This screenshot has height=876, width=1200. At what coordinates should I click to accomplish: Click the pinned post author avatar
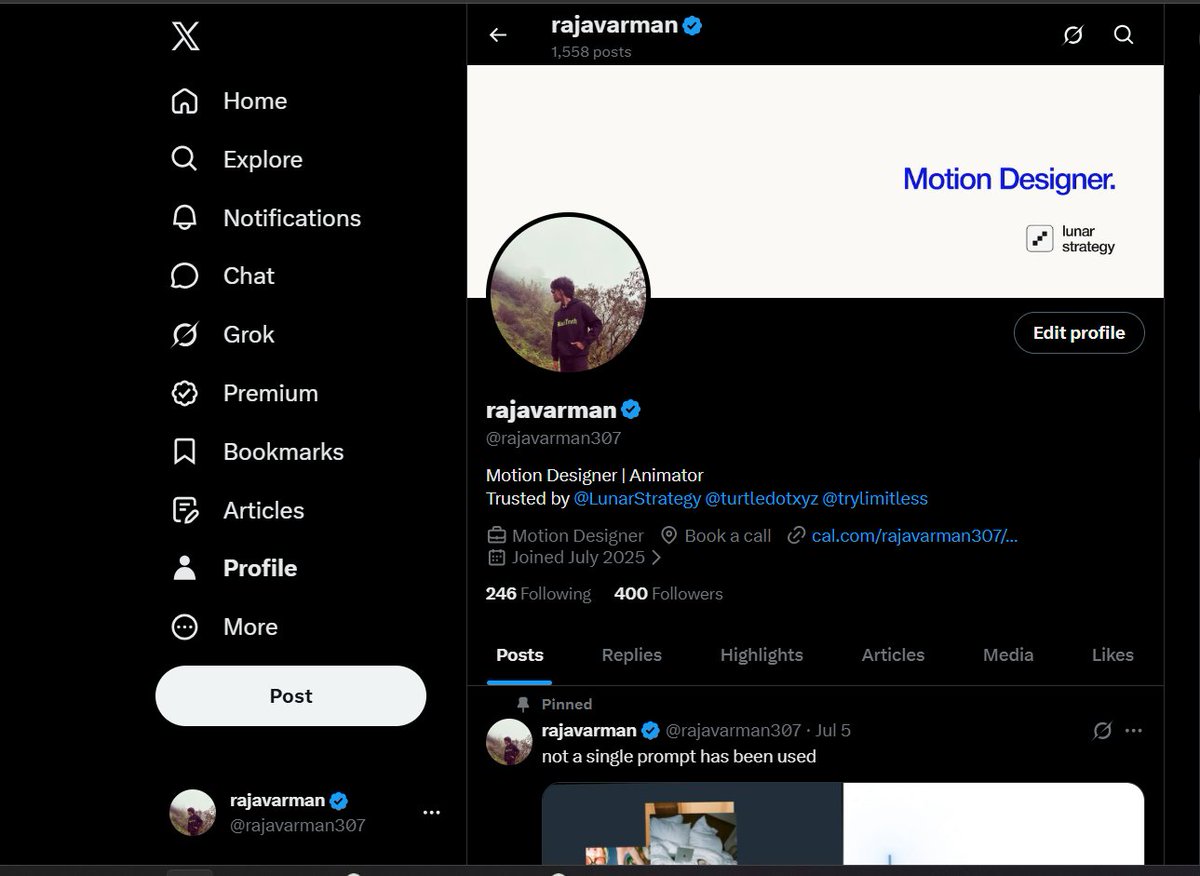509,742
